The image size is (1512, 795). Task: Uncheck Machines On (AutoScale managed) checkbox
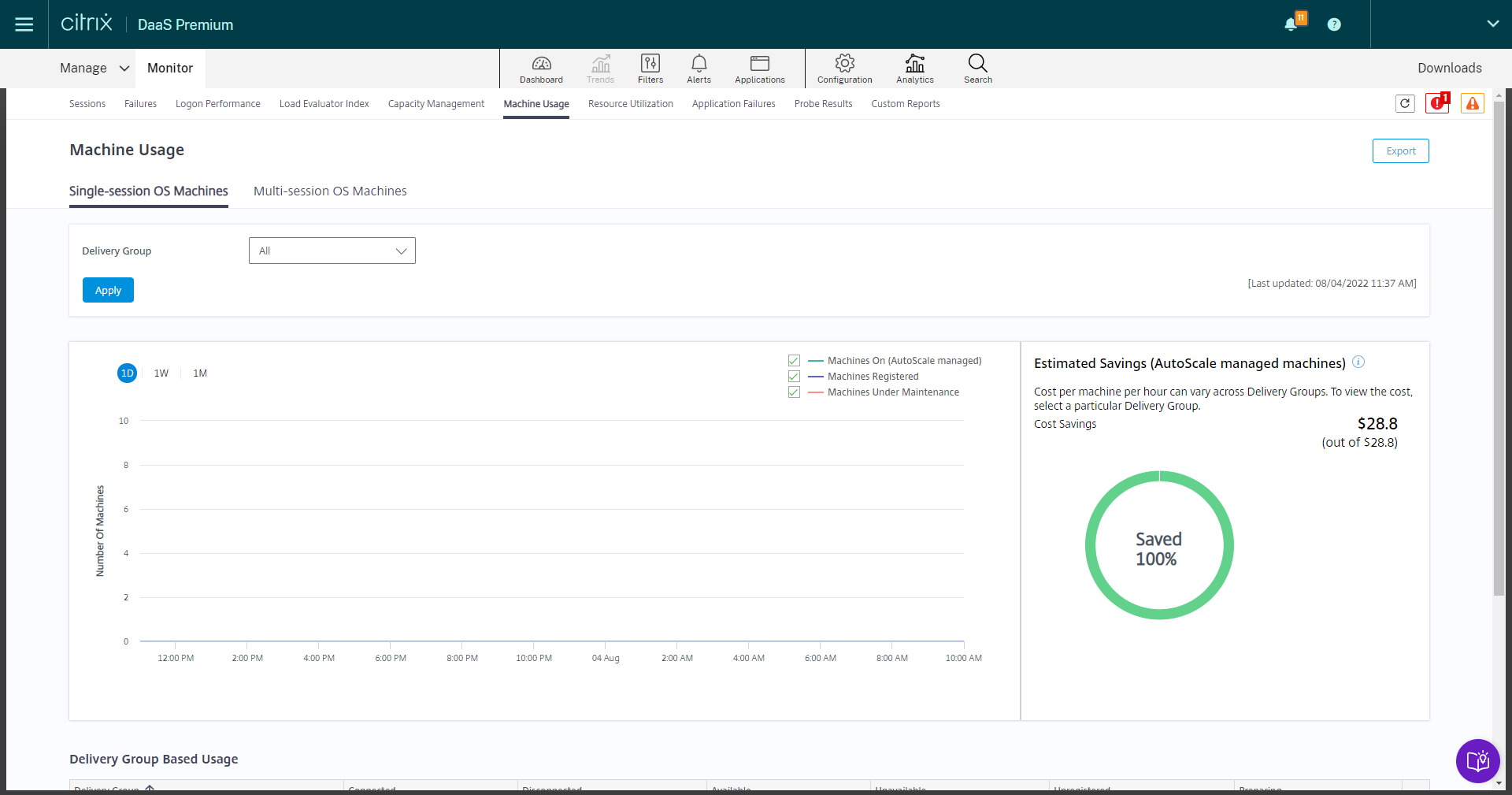(794, 361)
